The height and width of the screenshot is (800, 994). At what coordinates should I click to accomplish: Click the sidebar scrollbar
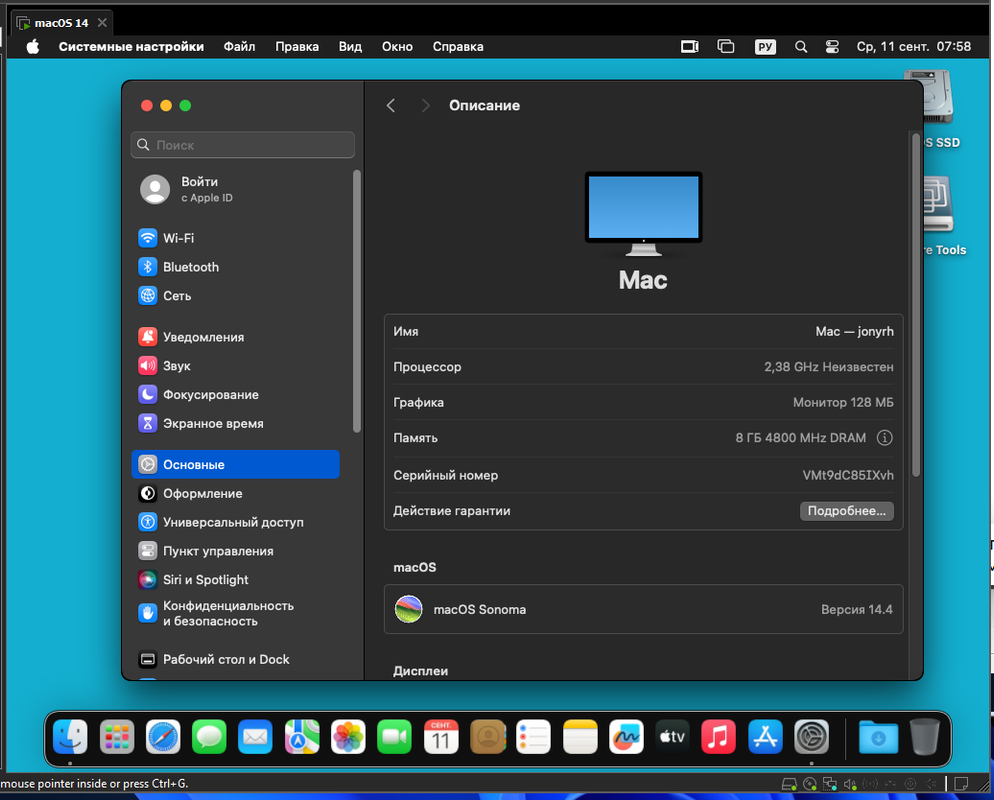357,301
